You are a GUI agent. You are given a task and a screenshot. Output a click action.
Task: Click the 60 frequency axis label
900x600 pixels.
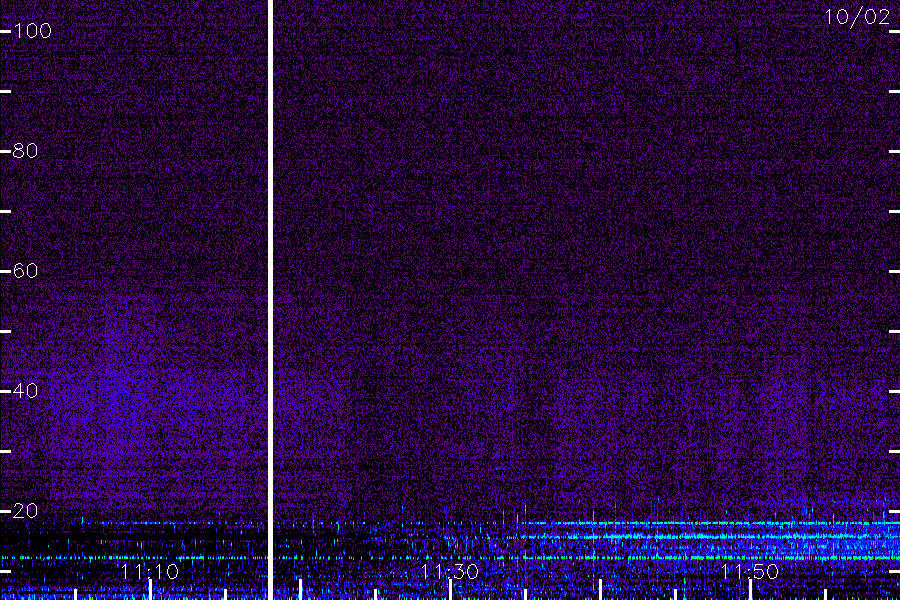25,270
